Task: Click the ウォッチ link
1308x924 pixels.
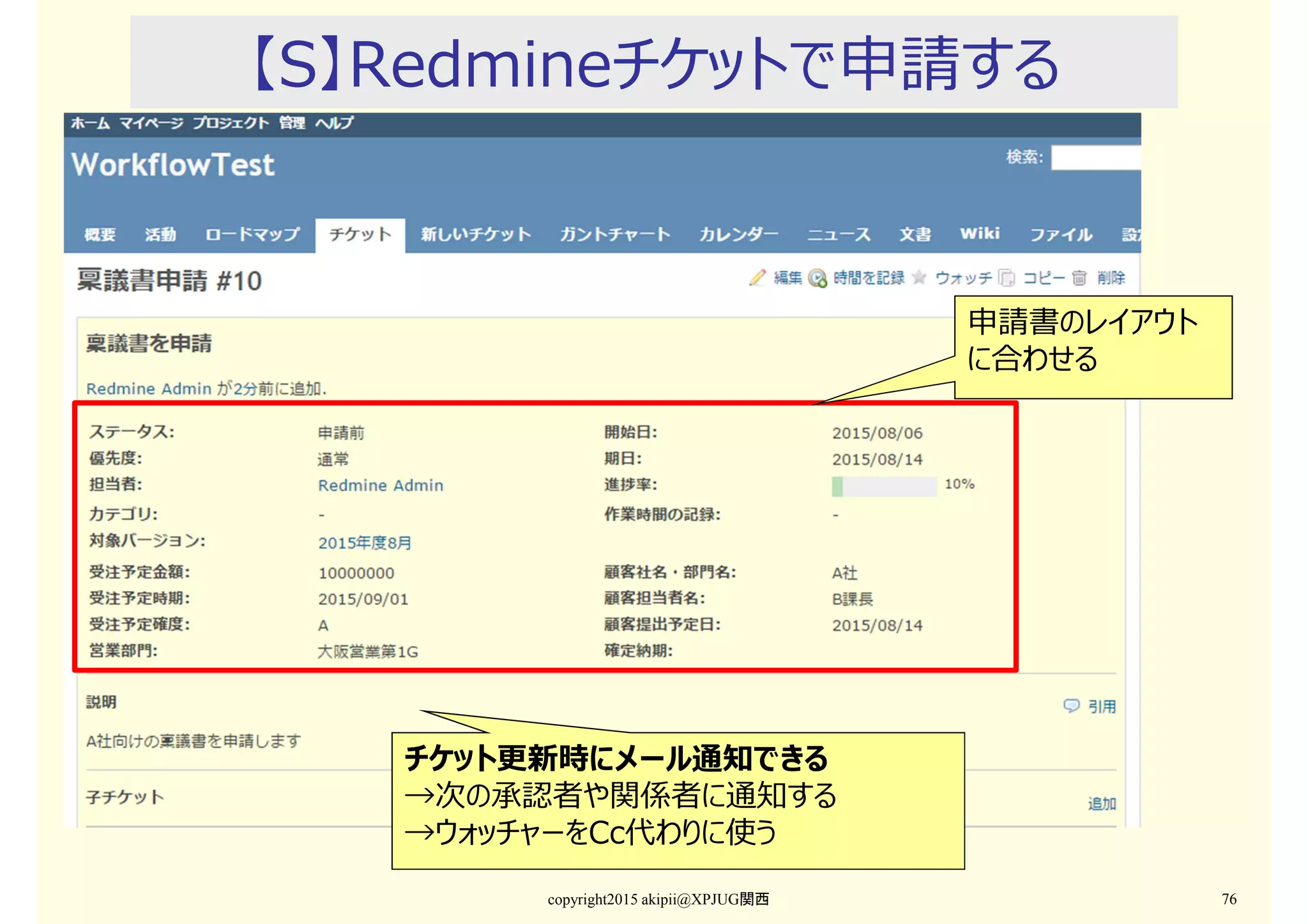Action: (964, 278)
